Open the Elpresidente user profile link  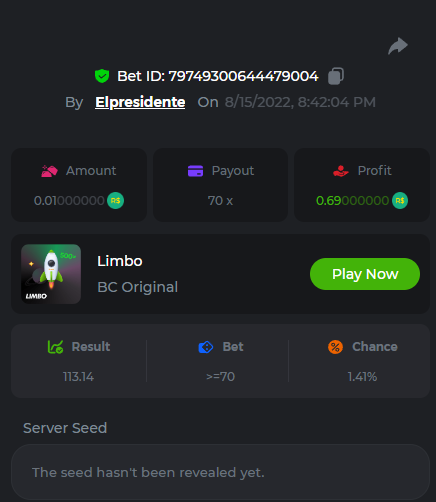(x=140, y=102)
